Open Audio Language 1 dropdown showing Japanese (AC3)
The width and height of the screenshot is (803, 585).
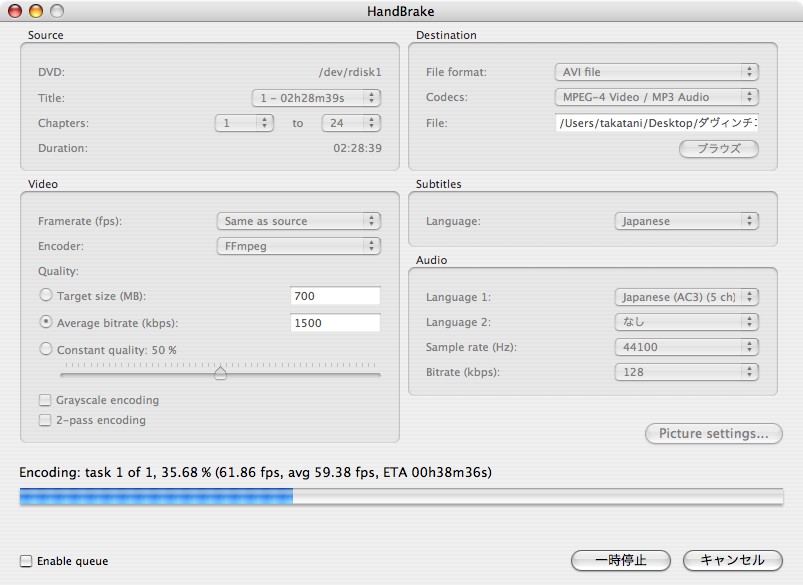click(x=686, y=297)
